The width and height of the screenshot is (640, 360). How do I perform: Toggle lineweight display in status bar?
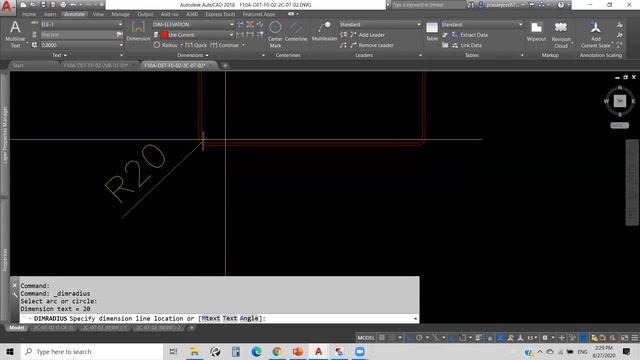pyautogui.click(x=478, y=338)
